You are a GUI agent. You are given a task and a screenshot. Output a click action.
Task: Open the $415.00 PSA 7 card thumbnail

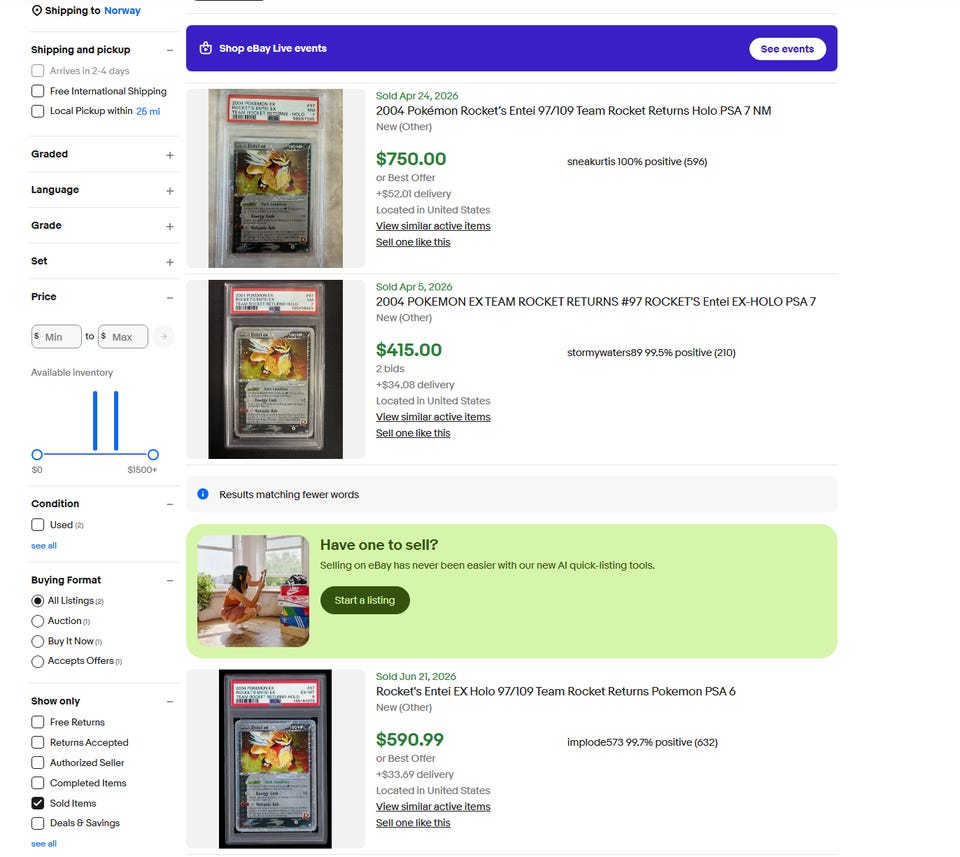click(x=276, y=369)
